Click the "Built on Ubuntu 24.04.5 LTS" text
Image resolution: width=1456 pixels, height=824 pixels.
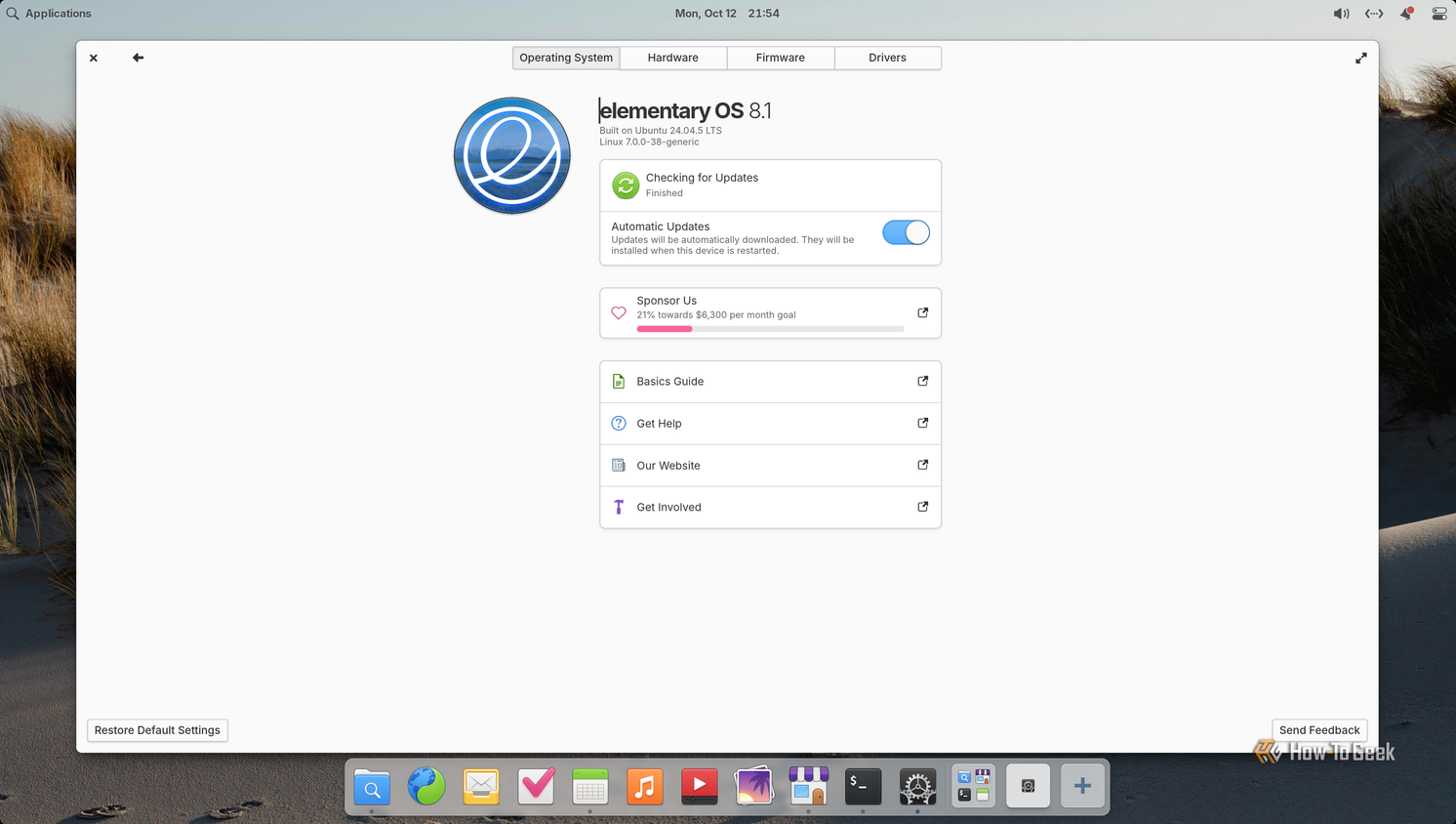tap(661, 131)
